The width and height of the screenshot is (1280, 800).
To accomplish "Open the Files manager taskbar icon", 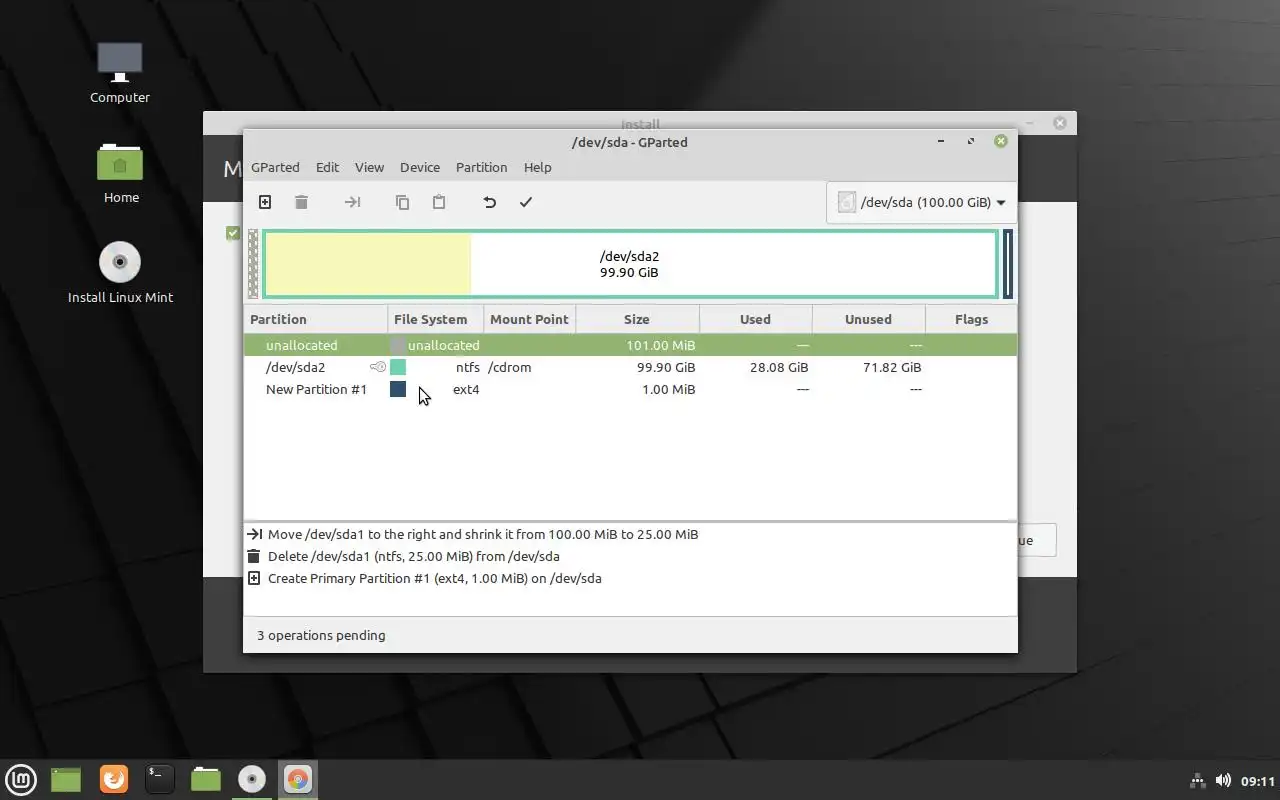I will pyautogui.click(x=206, y=779).
